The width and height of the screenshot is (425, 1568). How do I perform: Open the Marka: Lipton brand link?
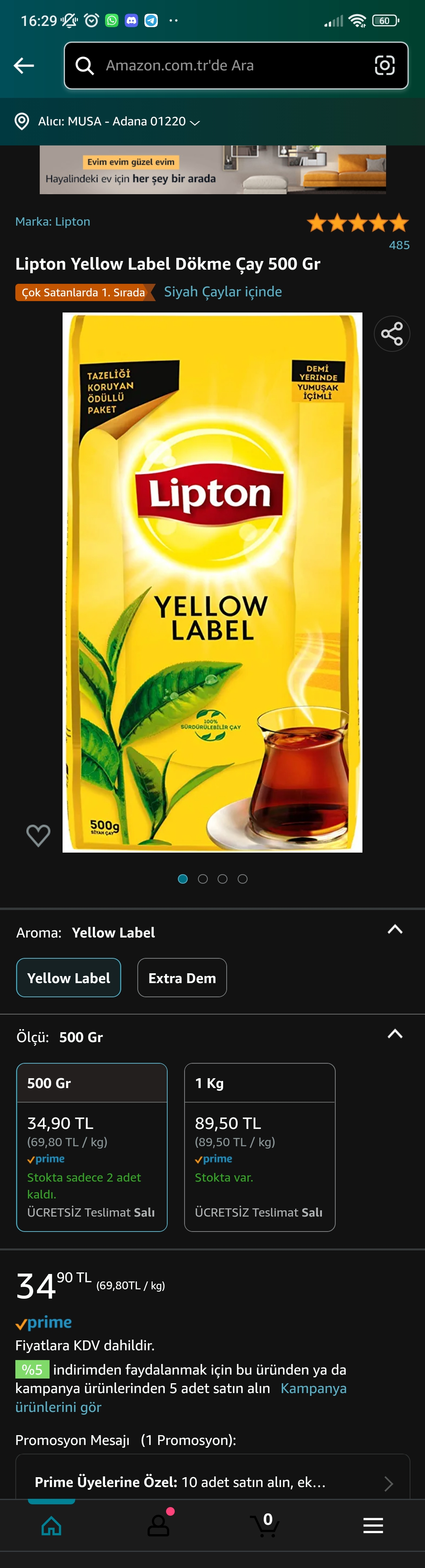tap(52, 222)
